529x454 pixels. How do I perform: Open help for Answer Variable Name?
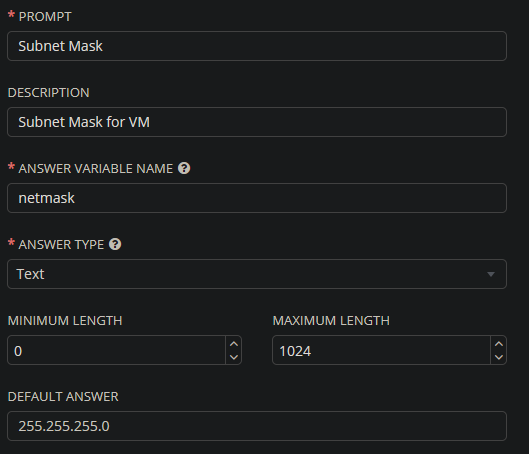184,168
